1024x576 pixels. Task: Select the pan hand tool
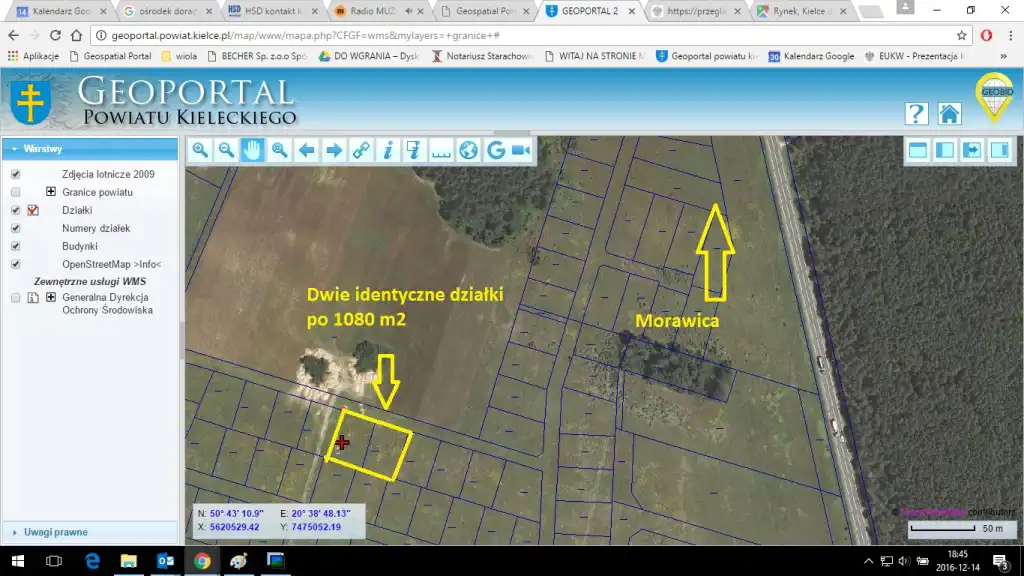tap(253, 150)
